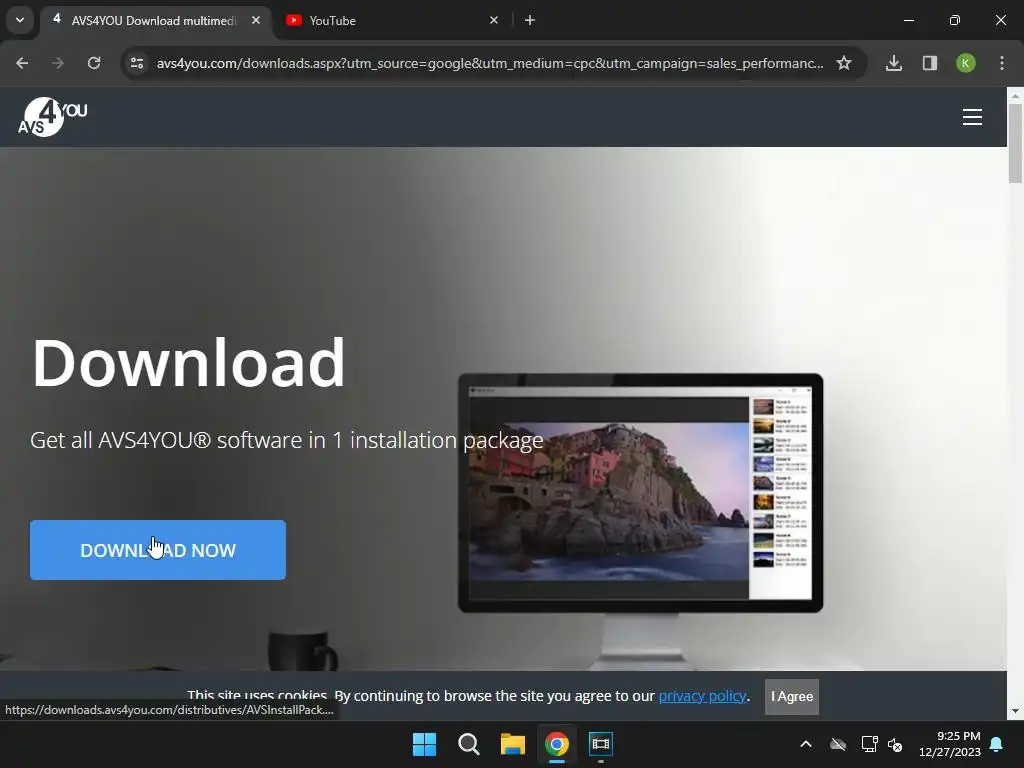Open taskbar Search icon

click(x=469, y=744)
